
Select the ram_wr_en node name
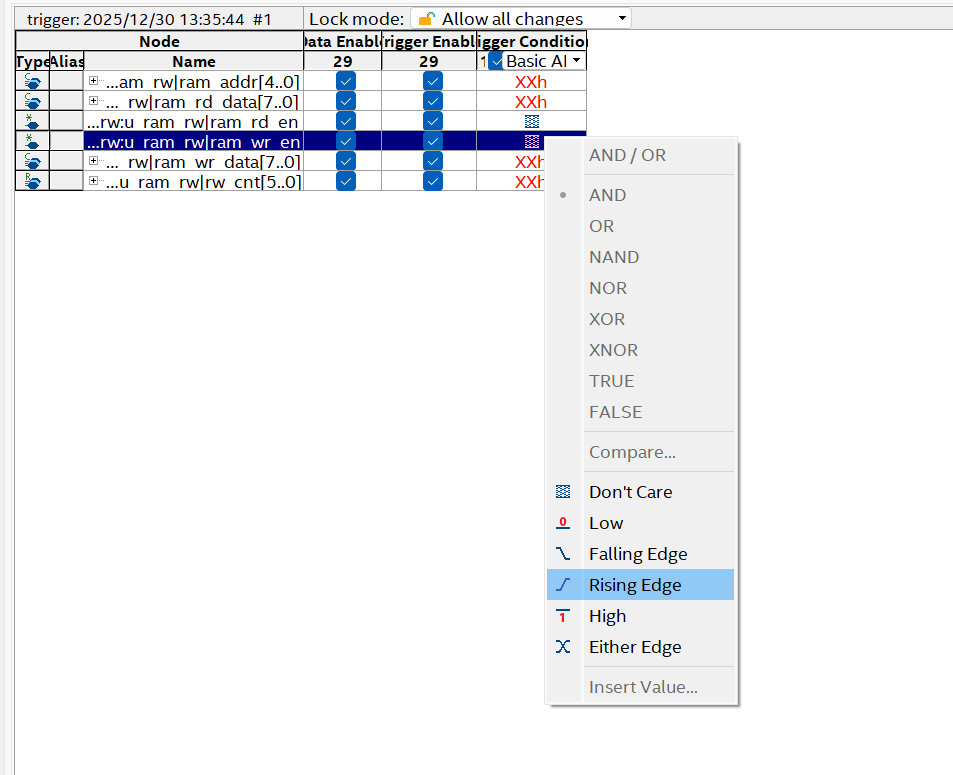click(x=193, y=142)
